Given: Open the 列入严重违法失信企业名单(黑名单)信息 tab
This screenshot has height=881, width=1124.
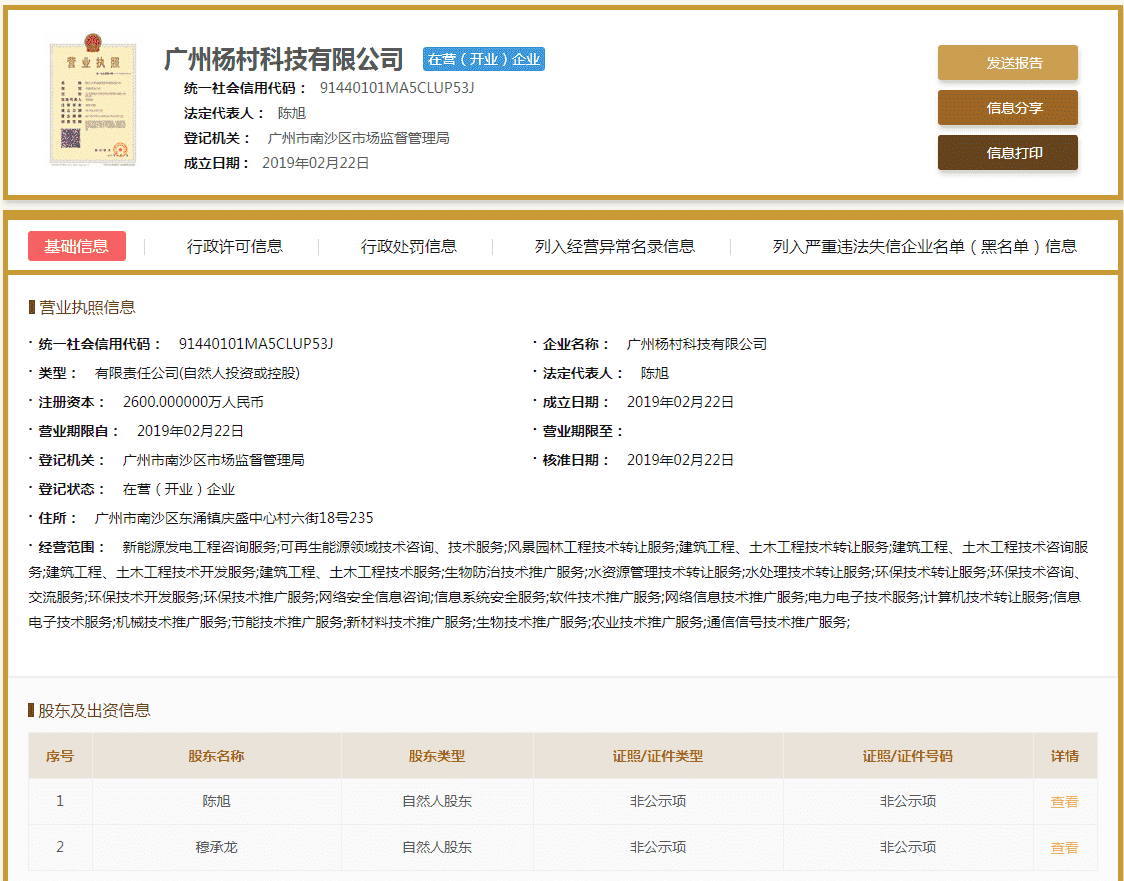Looking at the screenshot, I should click(x=925, y=247).
